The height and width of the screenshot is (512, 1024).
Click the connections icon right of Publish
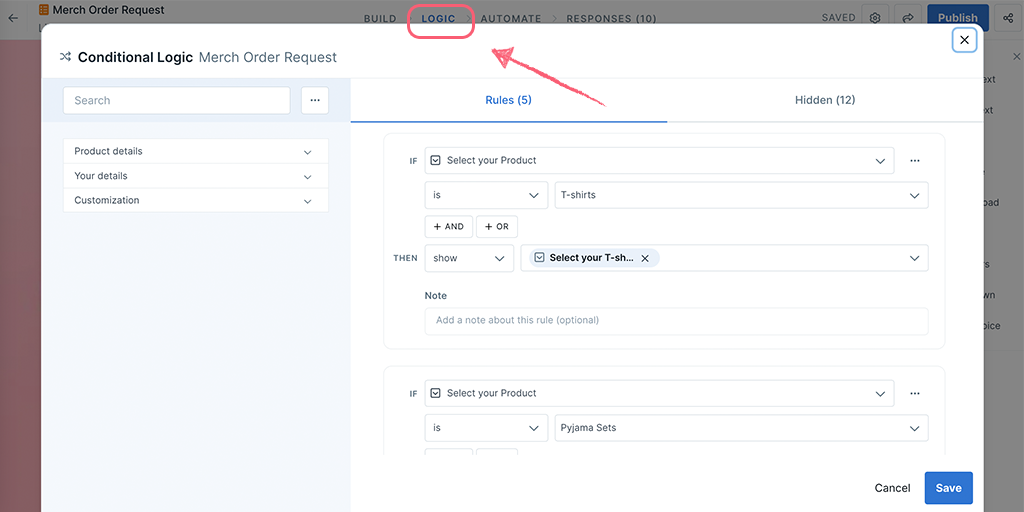[x=1008, y=18]
